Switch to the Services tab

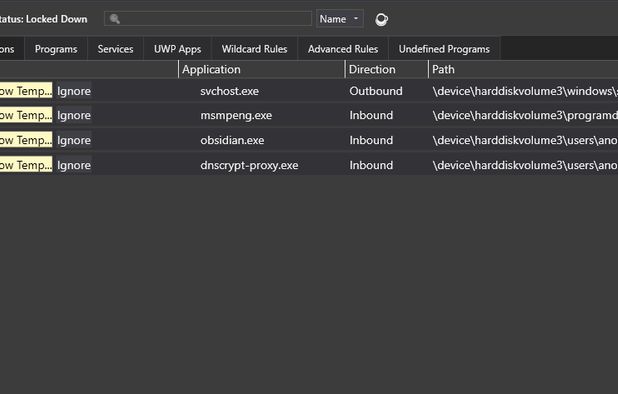[115, 49]
